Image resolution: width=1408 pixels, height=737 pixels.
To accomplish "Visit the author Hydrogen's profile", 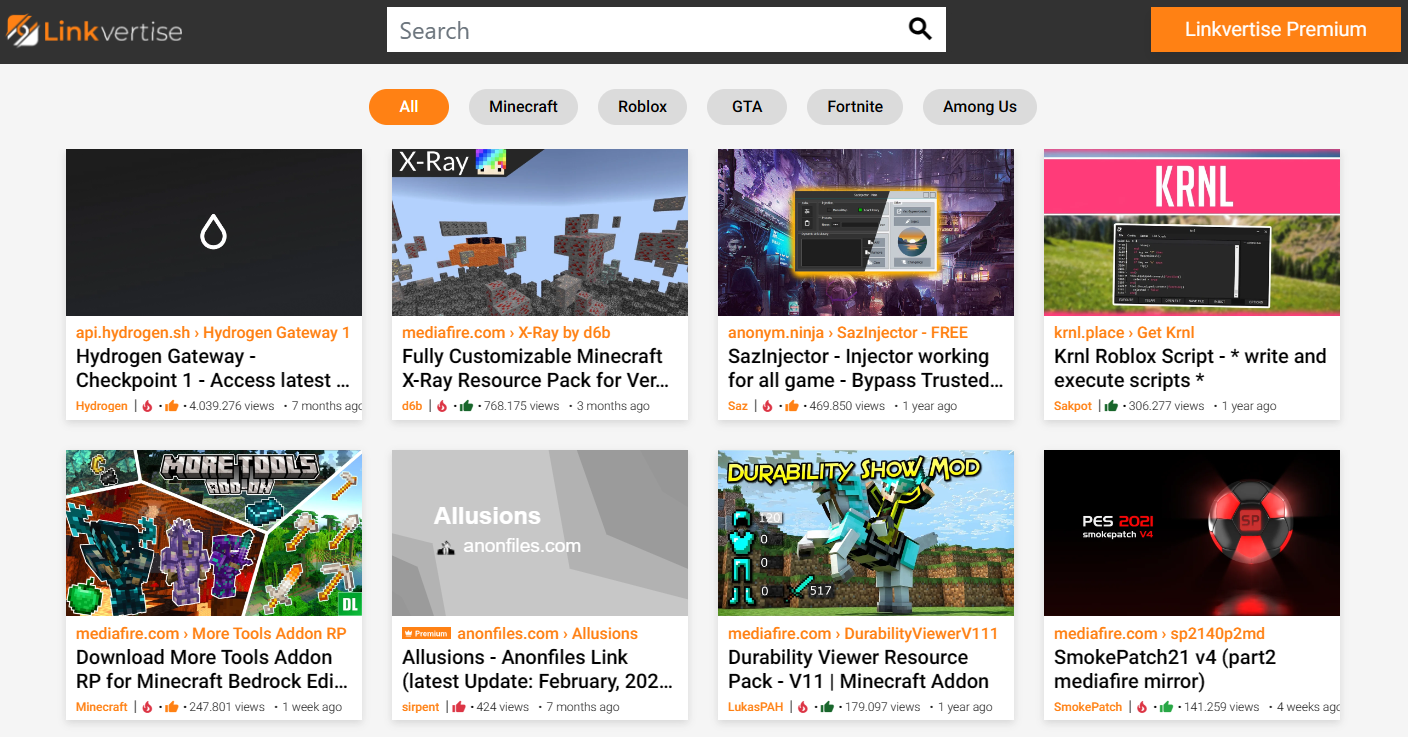I will point(102,406).
